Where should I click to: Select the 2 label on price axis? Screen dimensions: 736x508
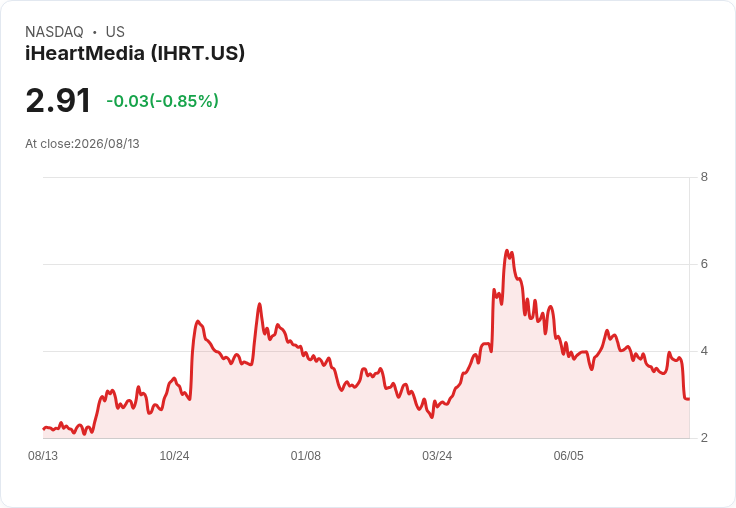704,438
